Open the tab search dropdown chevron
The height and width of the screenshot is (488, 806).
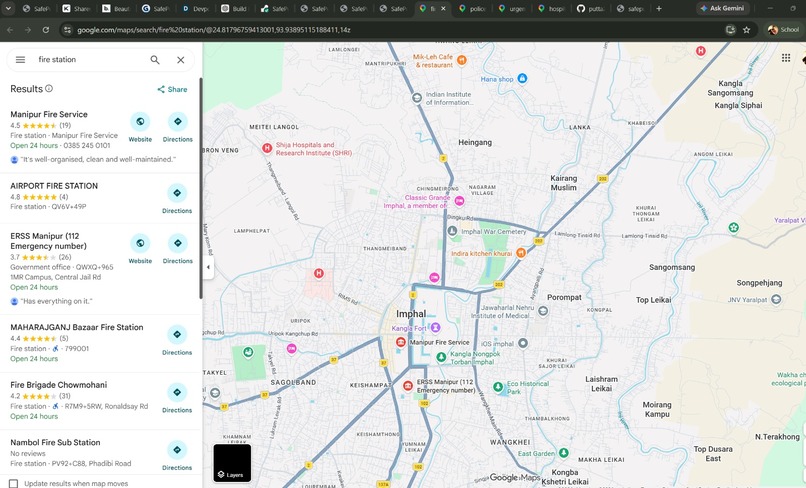tap(8, 8)
